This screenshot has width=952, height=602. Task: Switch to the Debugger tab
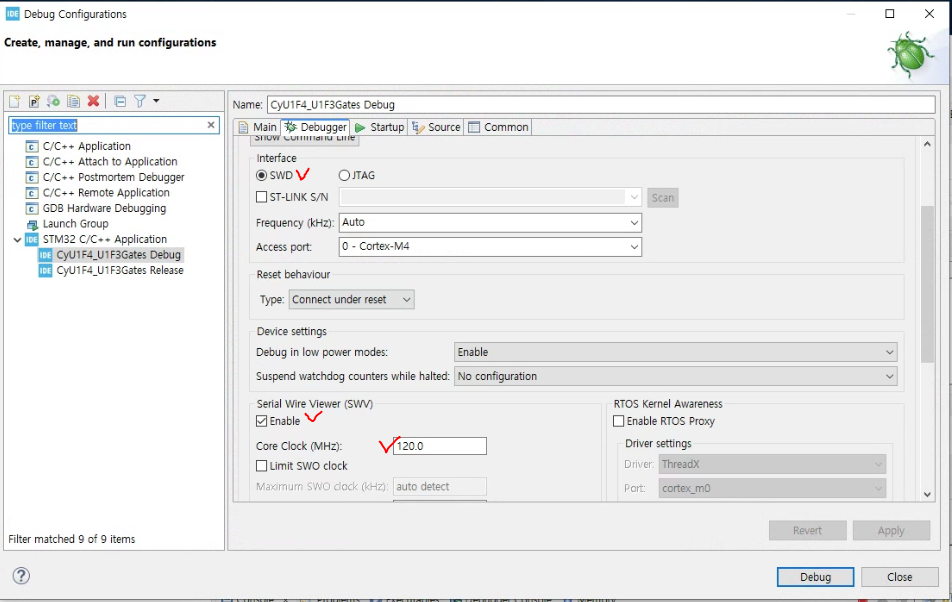[315, 127]
